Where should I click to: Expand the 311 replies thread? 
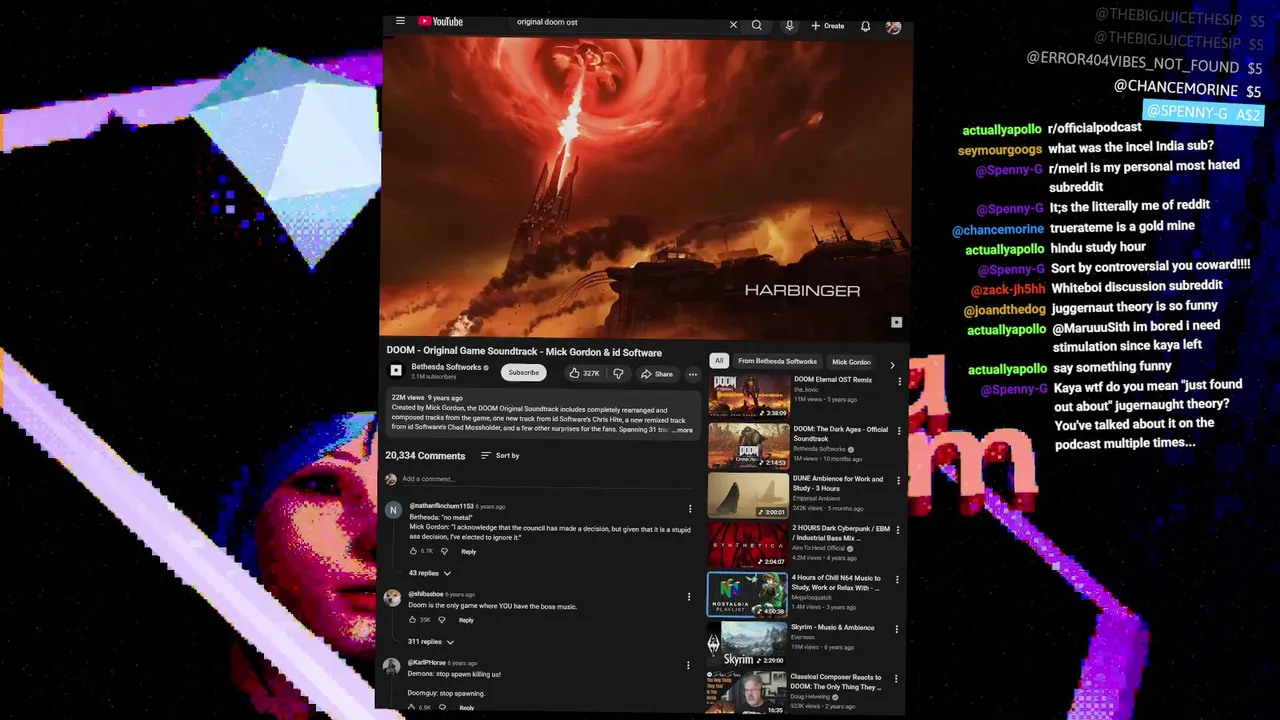(431, 642)
